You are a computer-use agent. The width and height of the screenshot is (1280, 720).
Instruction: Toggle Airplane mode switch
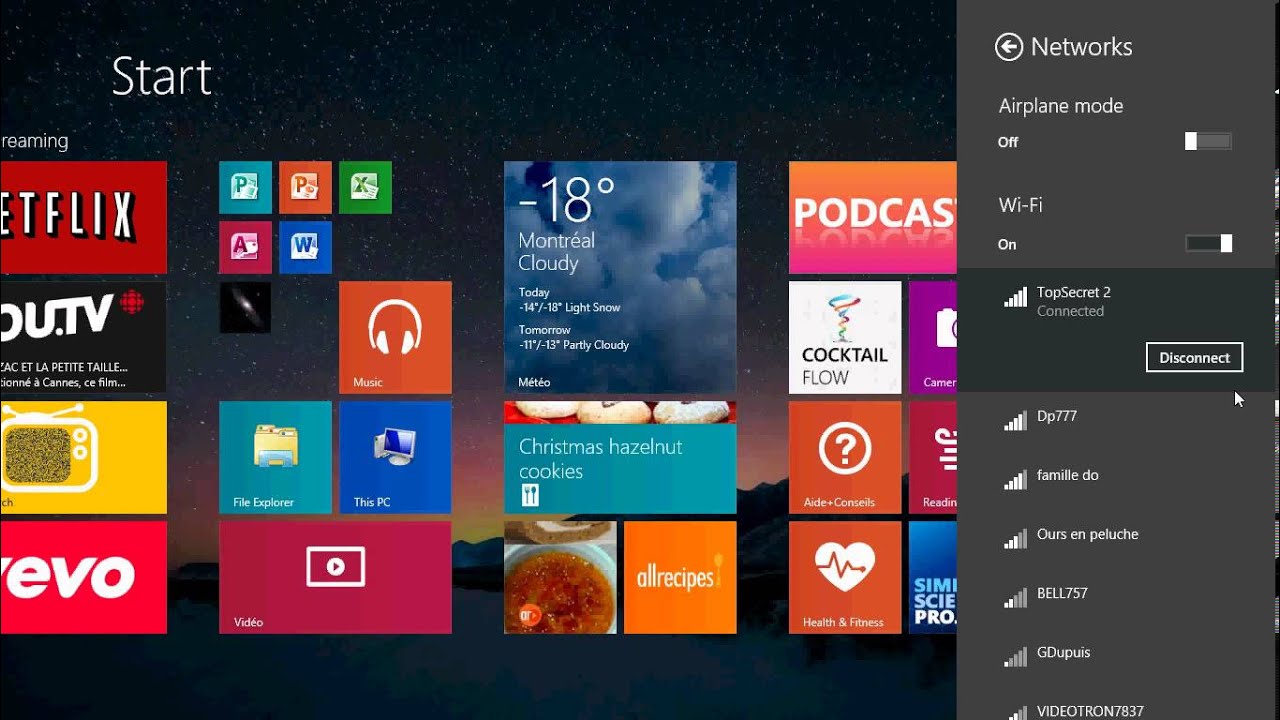(1208, 141)
